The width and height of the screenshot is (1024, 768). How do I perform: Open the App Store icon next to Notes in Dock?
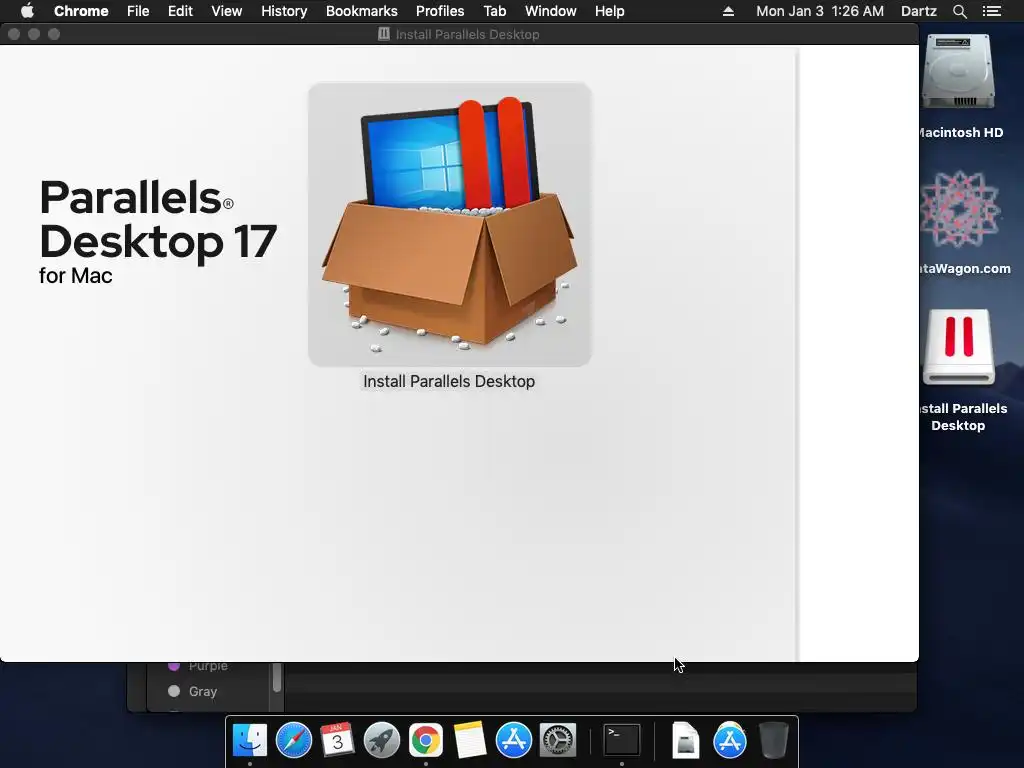click(513, 741)
